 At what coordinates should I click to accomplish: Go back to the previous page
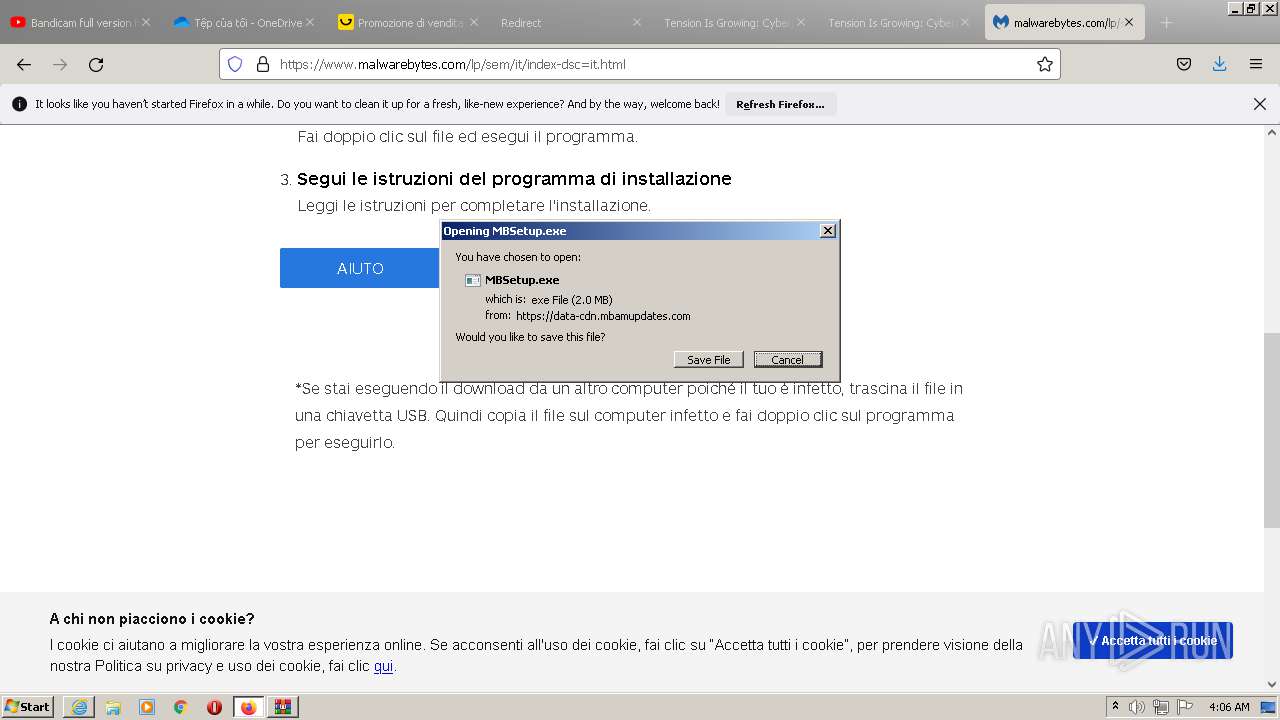pyautogui.click(x=24, y=64)
